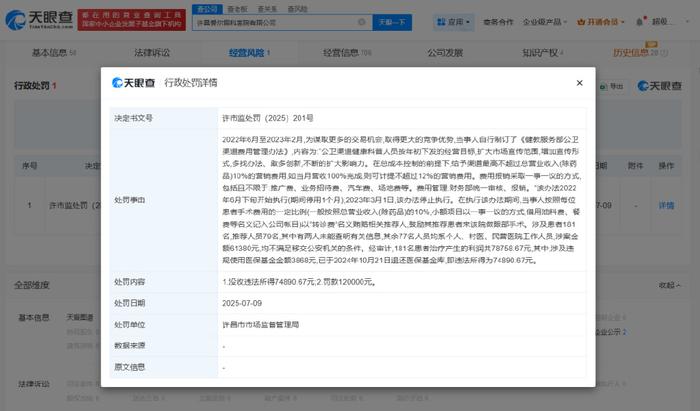Click the 决定书文号 row label
The image size is (700, 411).
(x=133, y=118)
